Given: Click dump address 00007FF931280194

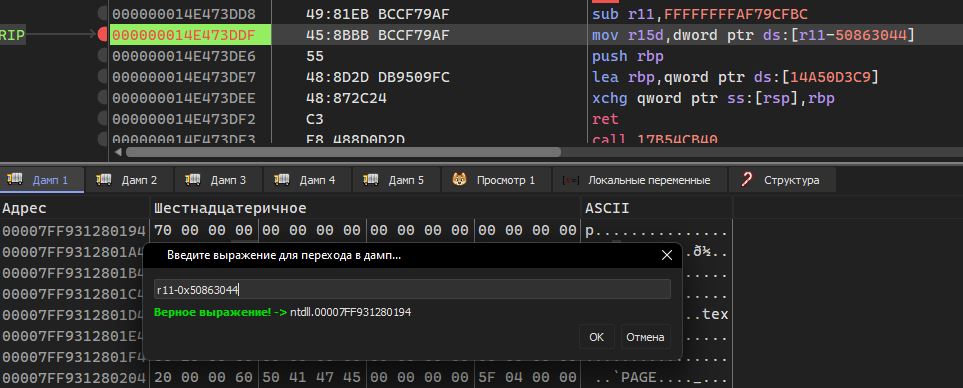Looking at the screenshot, I should point(74,231).
